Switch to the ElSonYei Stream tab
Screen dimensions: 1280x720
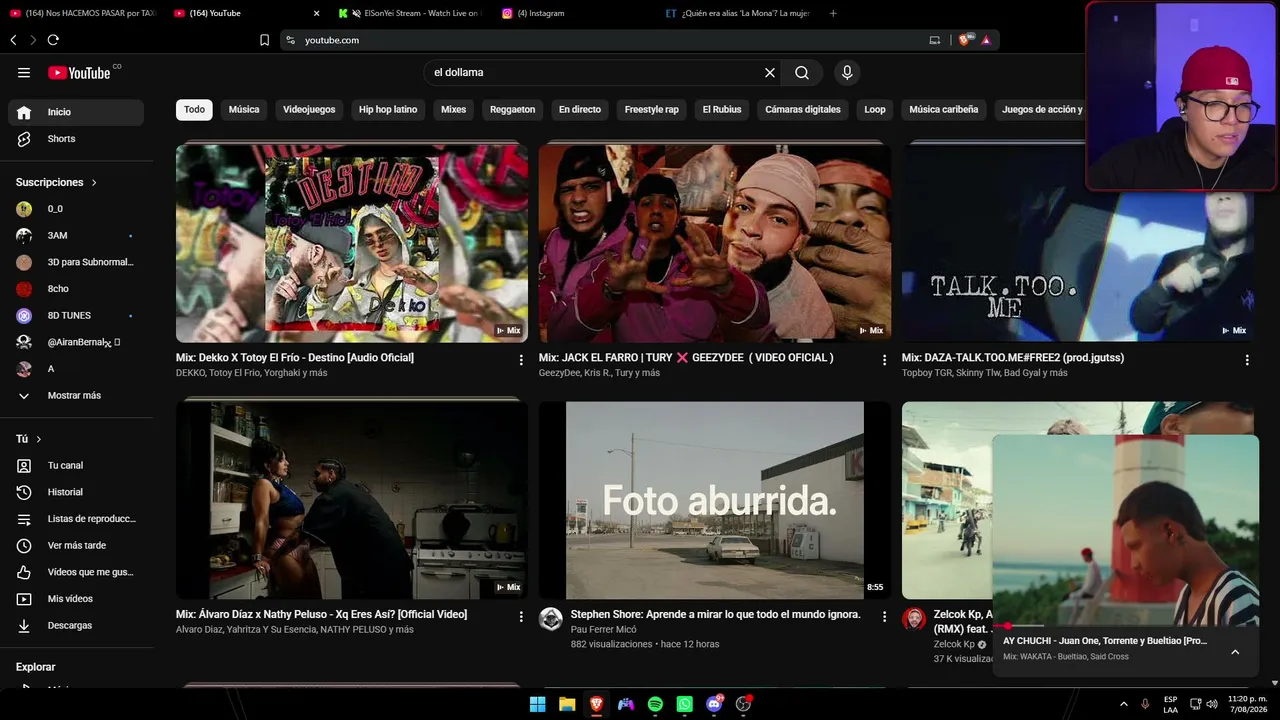pos(410,13)
